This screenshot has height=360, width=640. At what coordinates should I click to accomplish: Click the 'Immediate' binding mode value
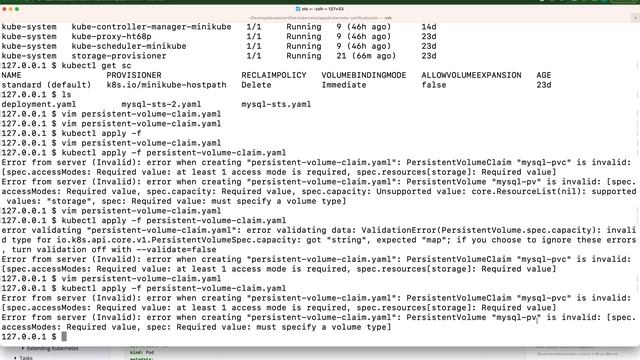[344, 85]
